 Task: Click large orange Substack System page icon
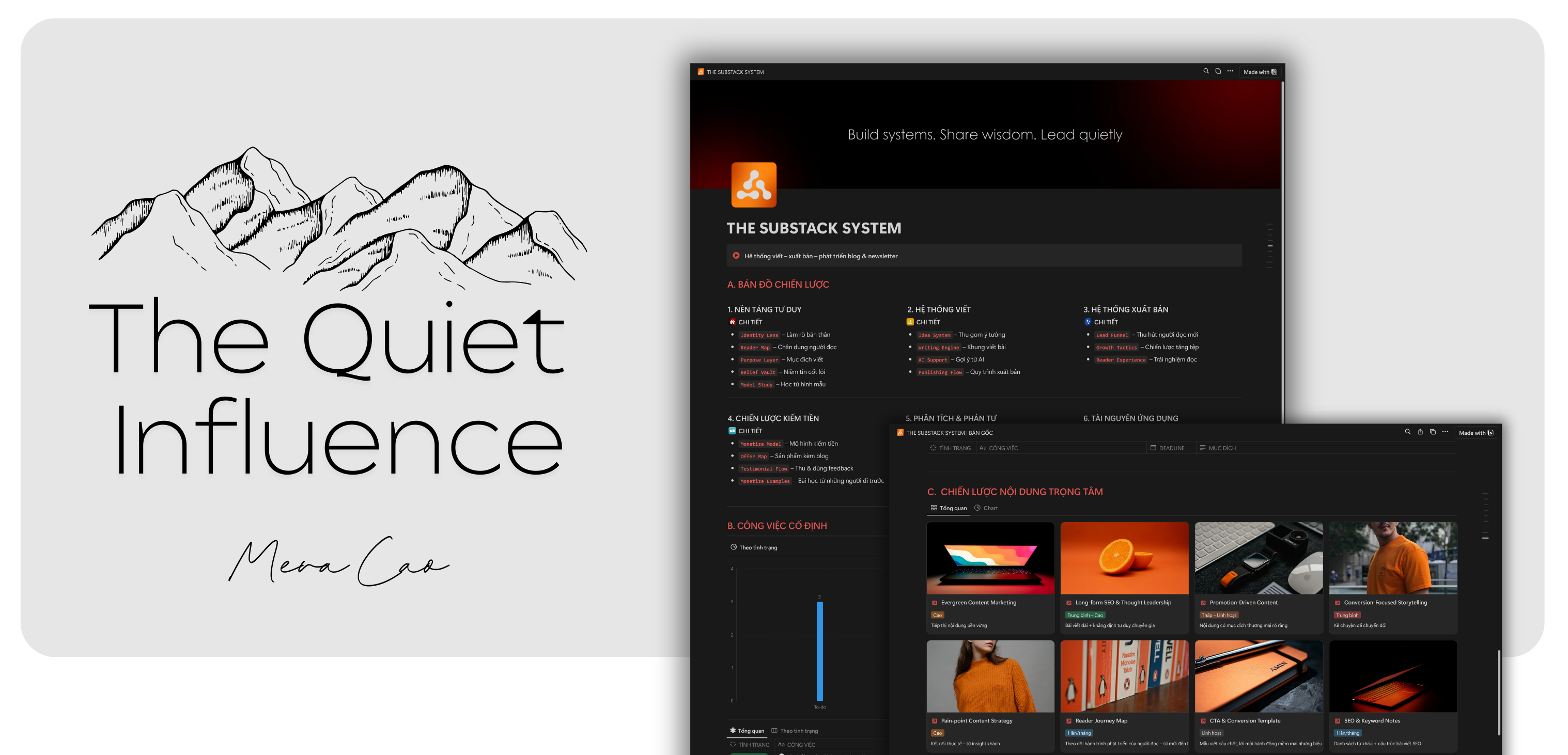pos(754,185)
